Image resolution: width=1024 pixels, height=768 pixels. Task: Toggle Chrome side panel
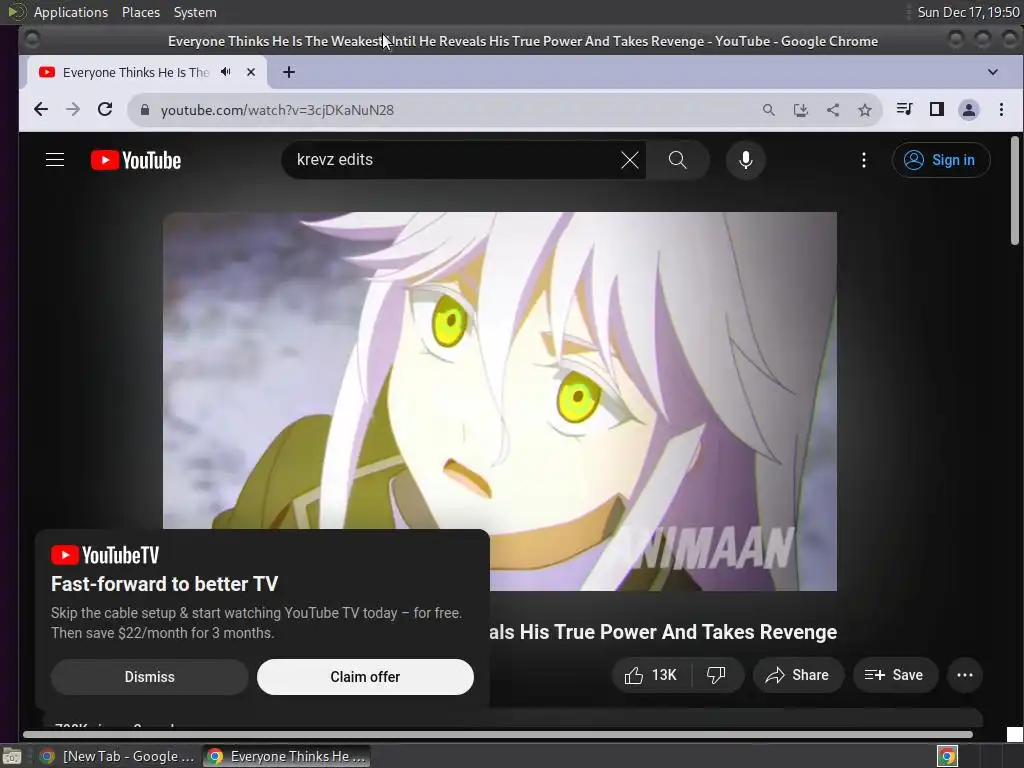936,109
